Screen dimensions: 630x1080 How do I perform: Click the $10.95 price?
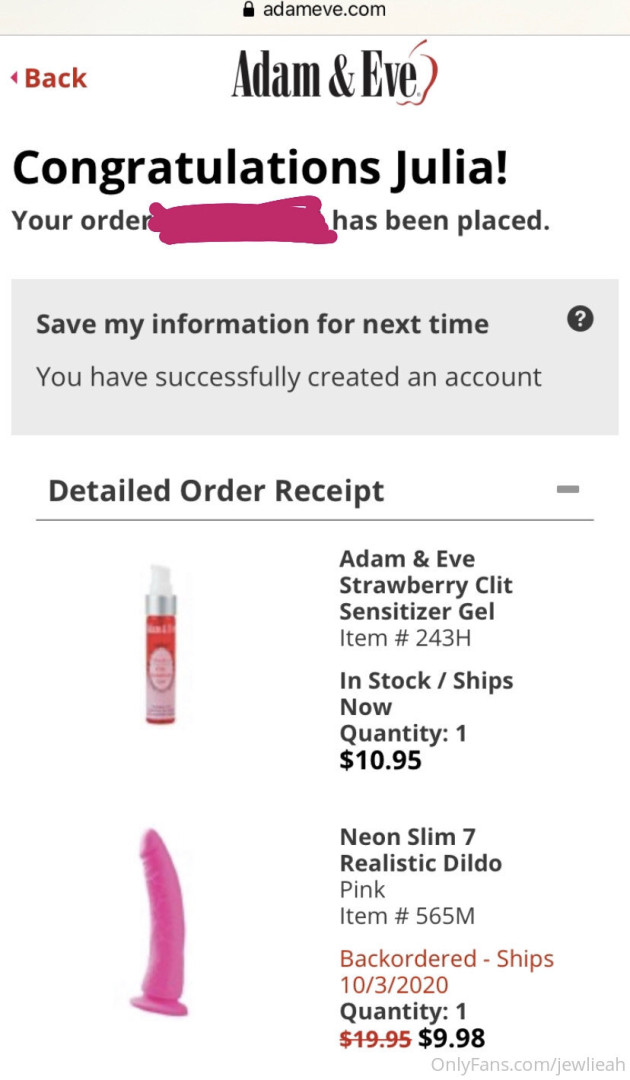pyautogui.click(x=380, y=761)
